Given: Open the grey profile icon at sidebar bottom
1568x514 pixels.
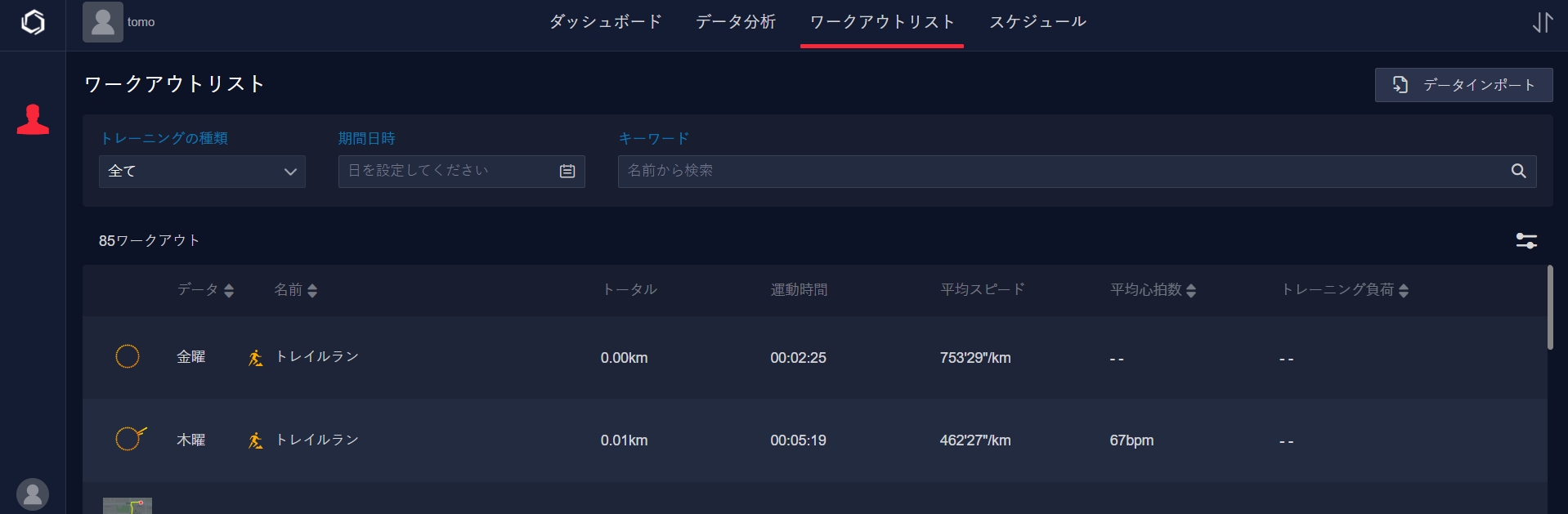Looking at the screenshot, I should tap(33, 494).
